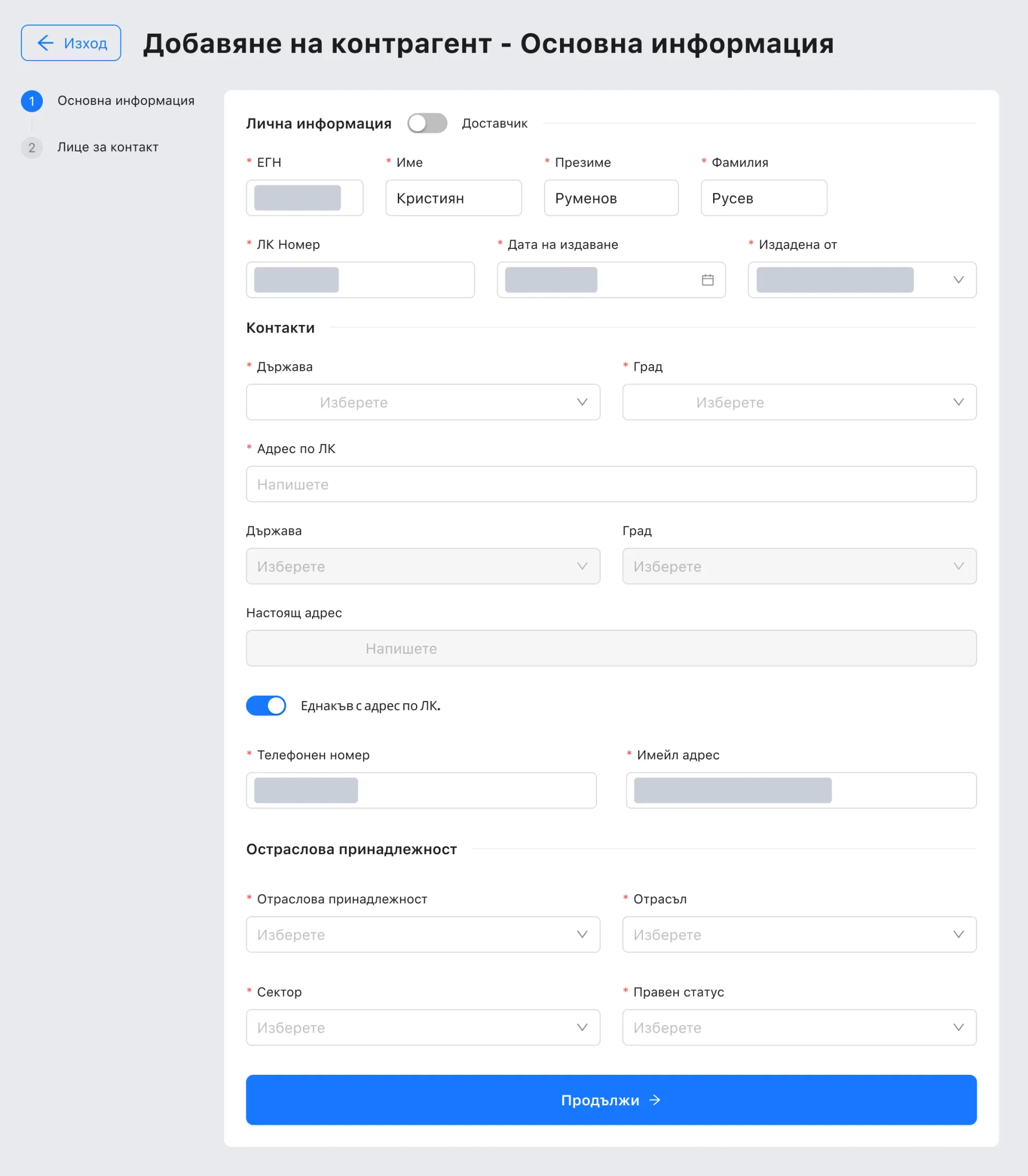This screenshot has height=1176, width=1028.
Task: Open the disabled Град dropdown for current address
Action: point(799,566)
